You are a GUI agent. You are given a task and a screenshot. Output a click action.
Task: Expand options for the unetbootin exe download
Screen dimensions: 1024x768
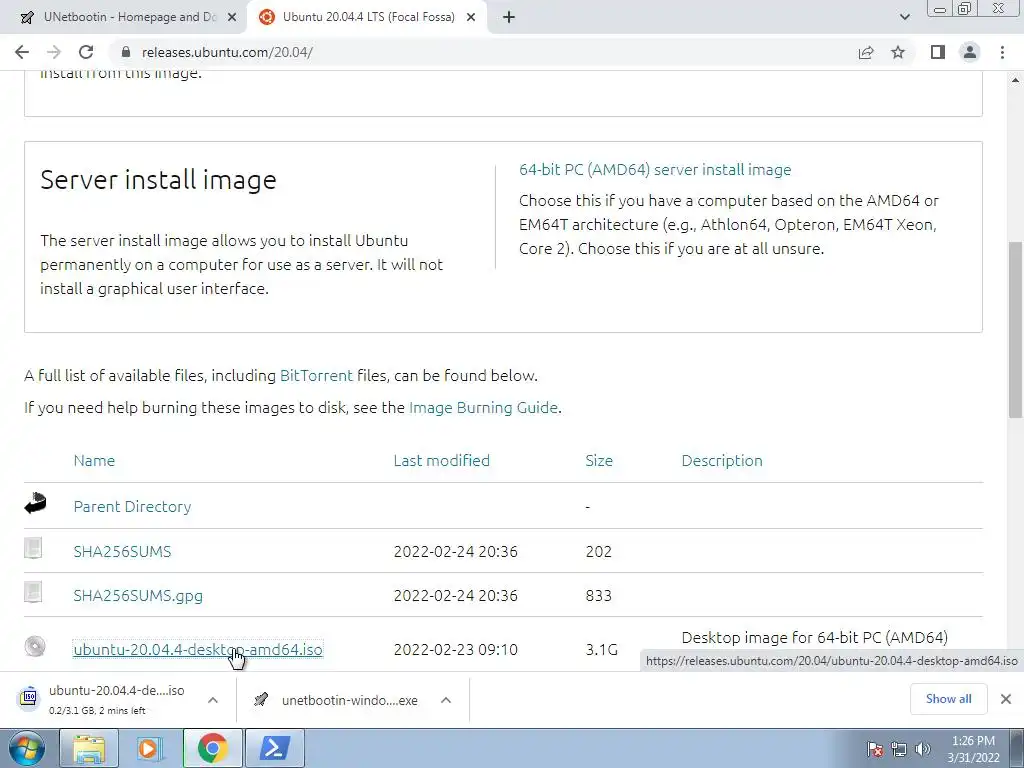point(446,700)
